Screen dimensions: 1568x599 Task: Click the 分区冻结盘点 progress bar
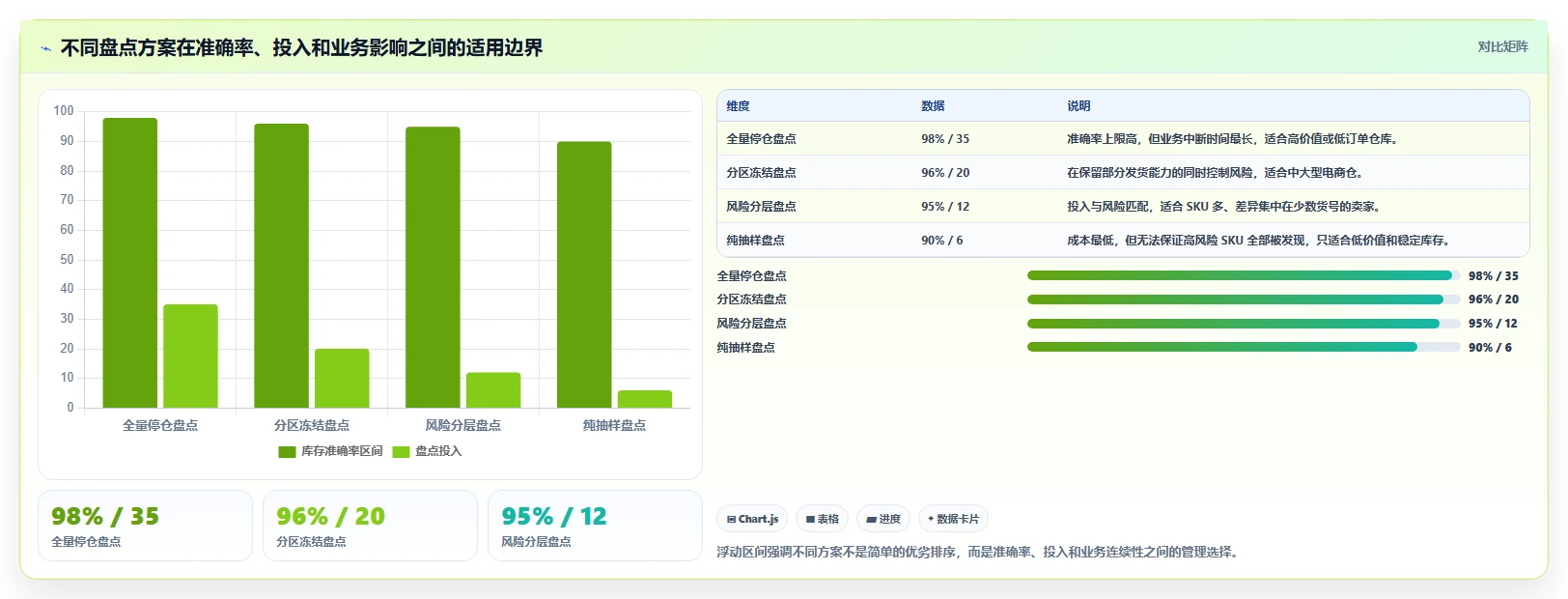coord(1244,299)
